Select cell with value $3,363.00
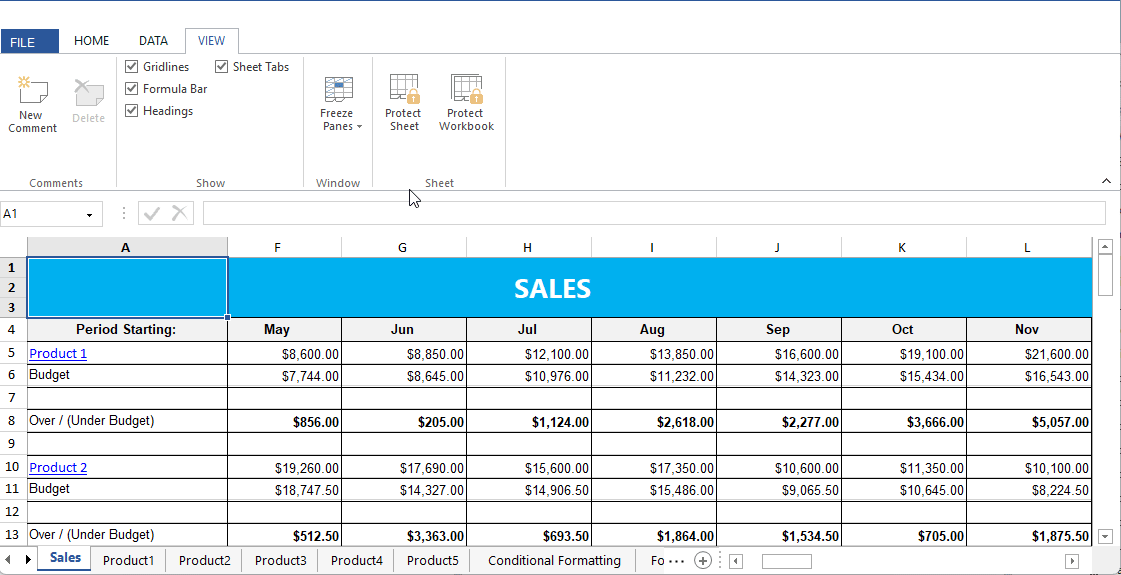This screenshot has width=1121, height=575. click(x=404, y=535)
